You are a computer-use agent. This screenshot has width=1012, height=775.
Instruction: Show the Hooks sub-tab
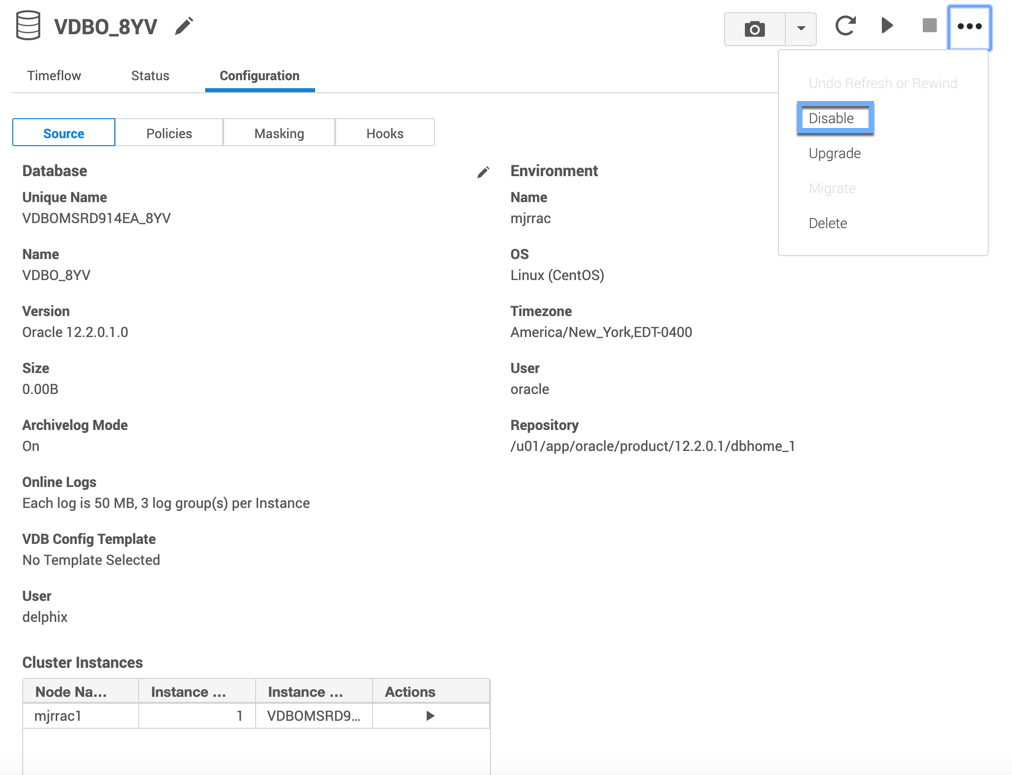pyautogui.click(x=385, y=133)
